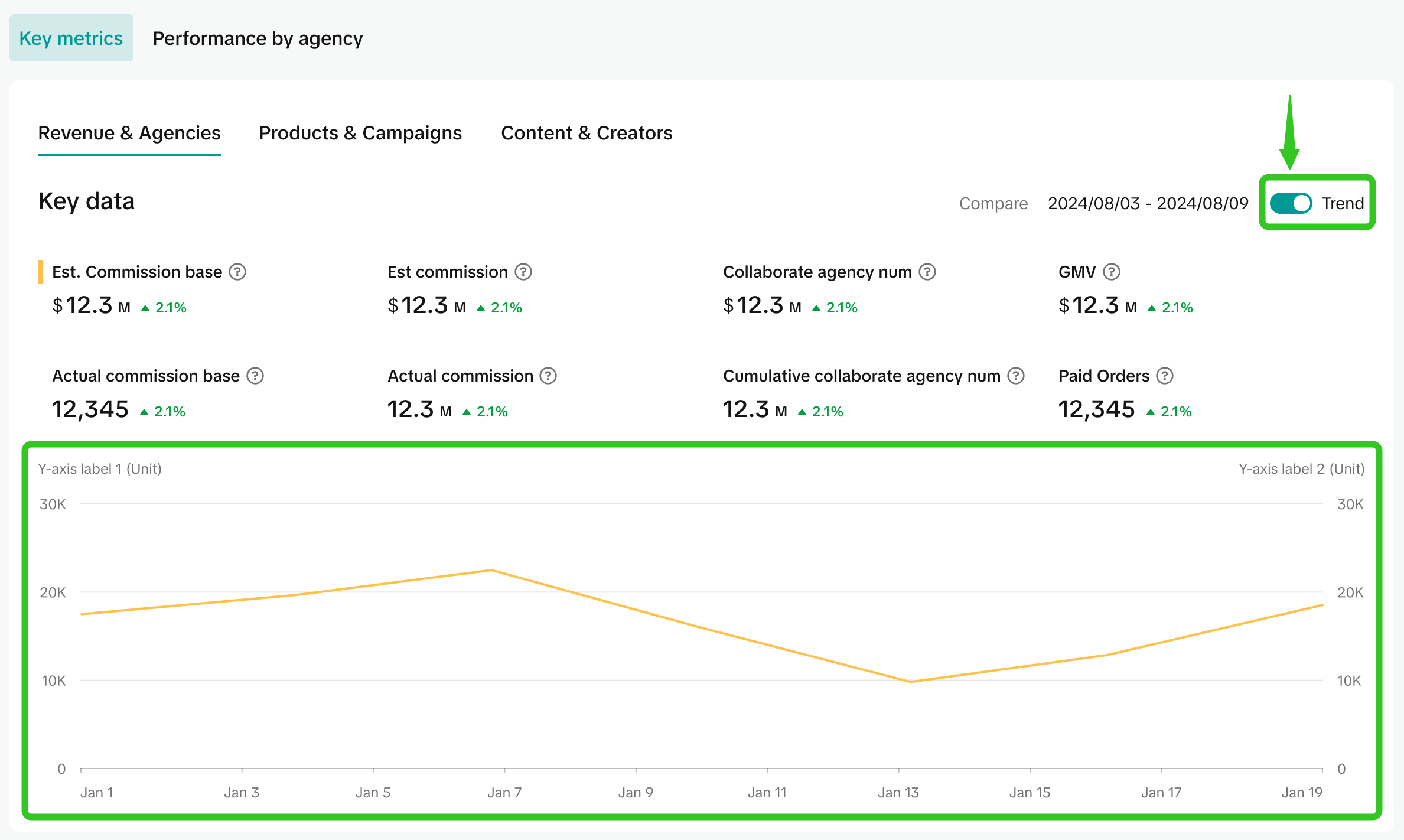Open the compare date range 2024/08/03 - 2024/08/09
This screenshot has height=840, width=1404.
(x=1148, y=203)
